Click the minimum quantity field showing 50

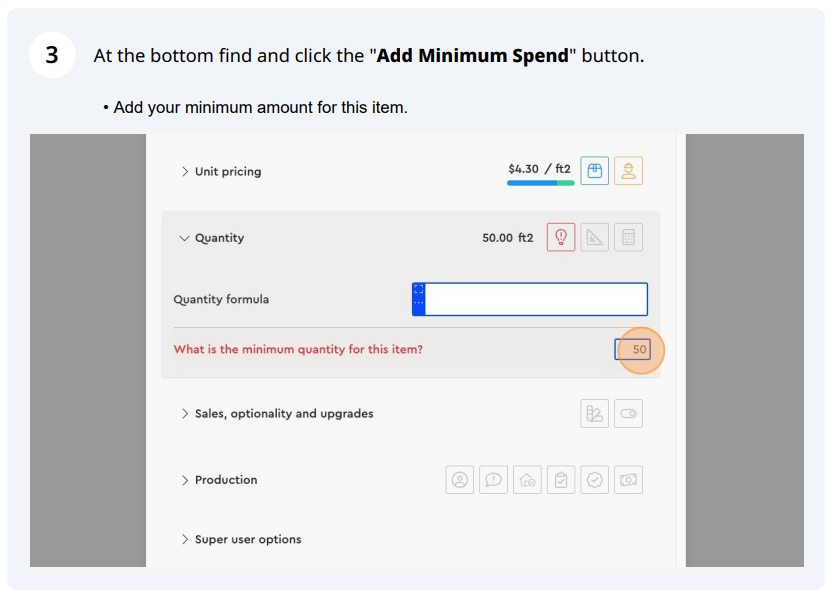pyautogui.click(x=632, y=349)
